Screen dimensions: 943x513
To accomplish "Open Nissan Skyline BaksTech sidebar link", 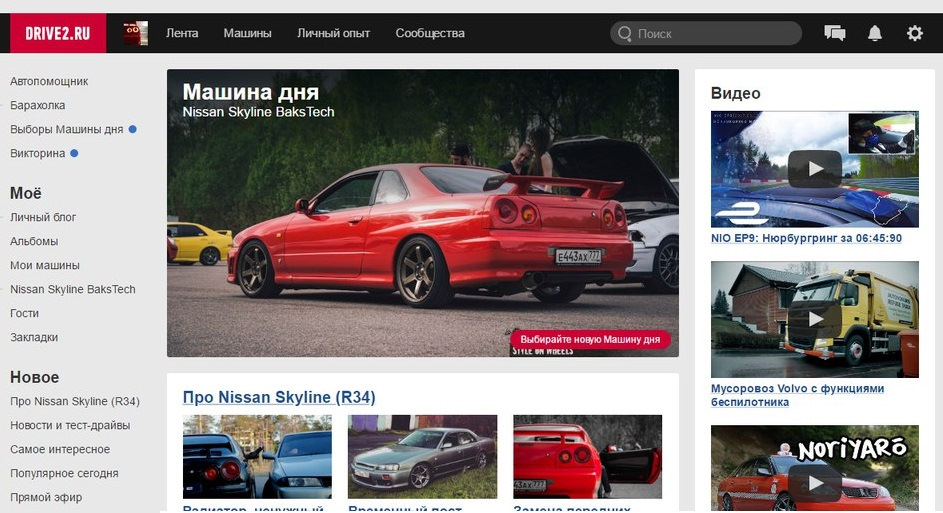I will (72, 289).
